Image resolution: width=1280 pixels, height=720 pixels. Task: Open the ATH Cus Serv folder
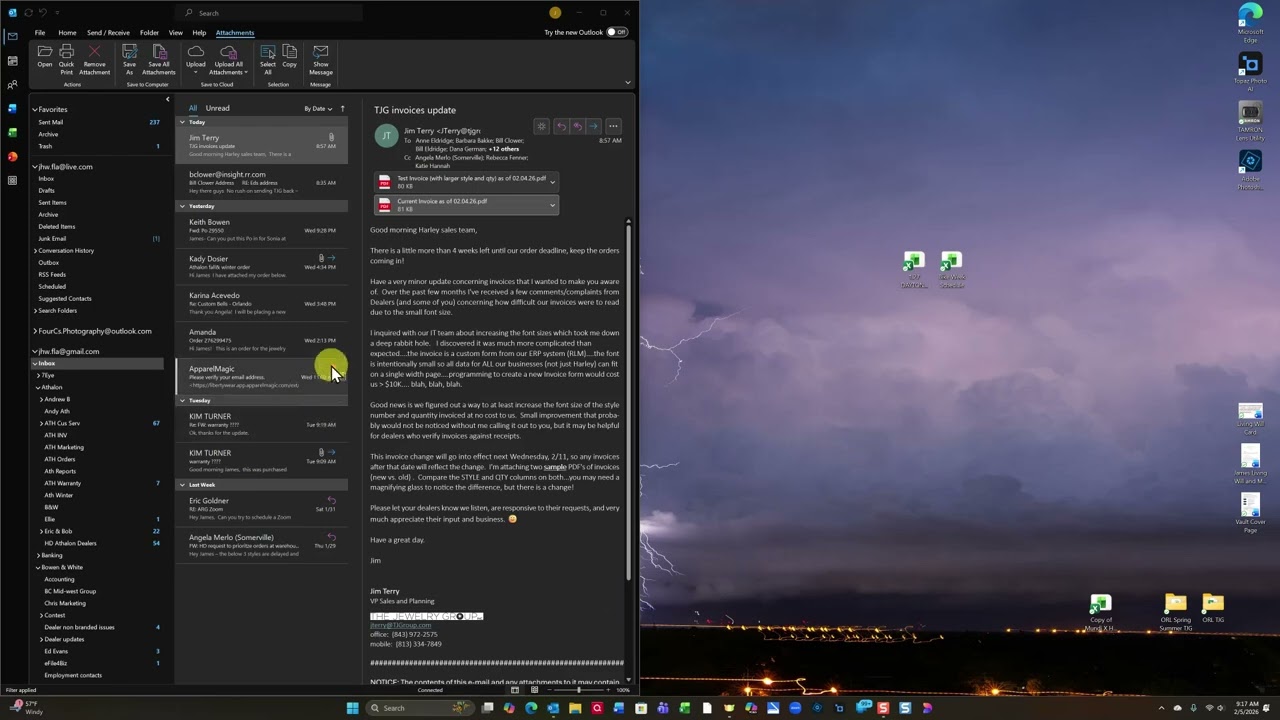[x=62, y=423]
